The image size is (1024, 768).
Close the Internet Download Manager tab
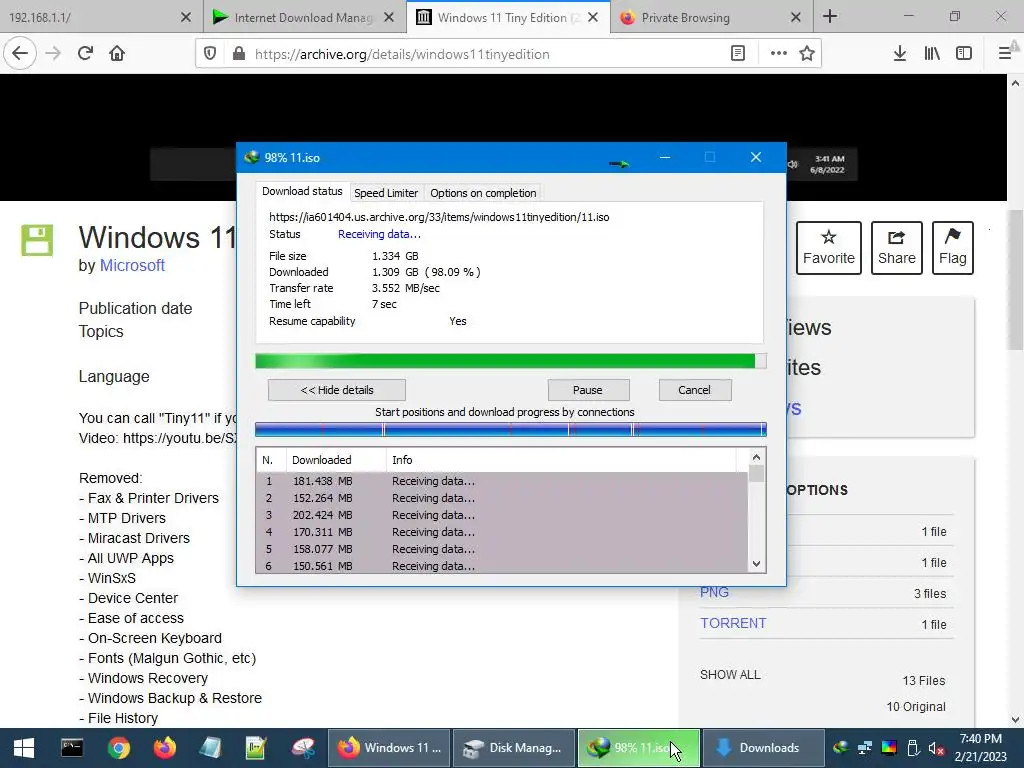pos(389,17)
